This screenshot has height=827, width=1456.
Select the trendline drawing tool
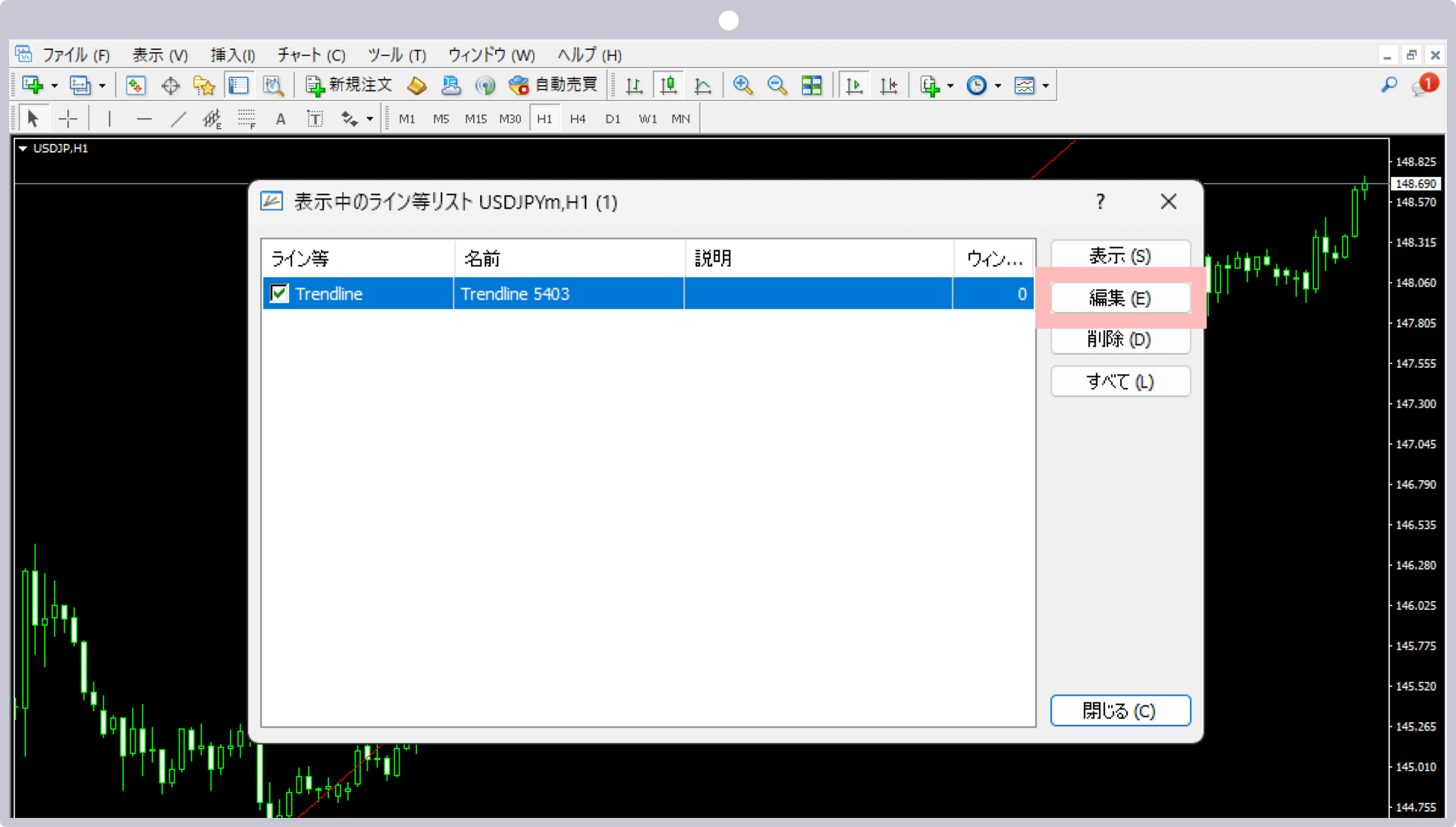click(178, 118)
